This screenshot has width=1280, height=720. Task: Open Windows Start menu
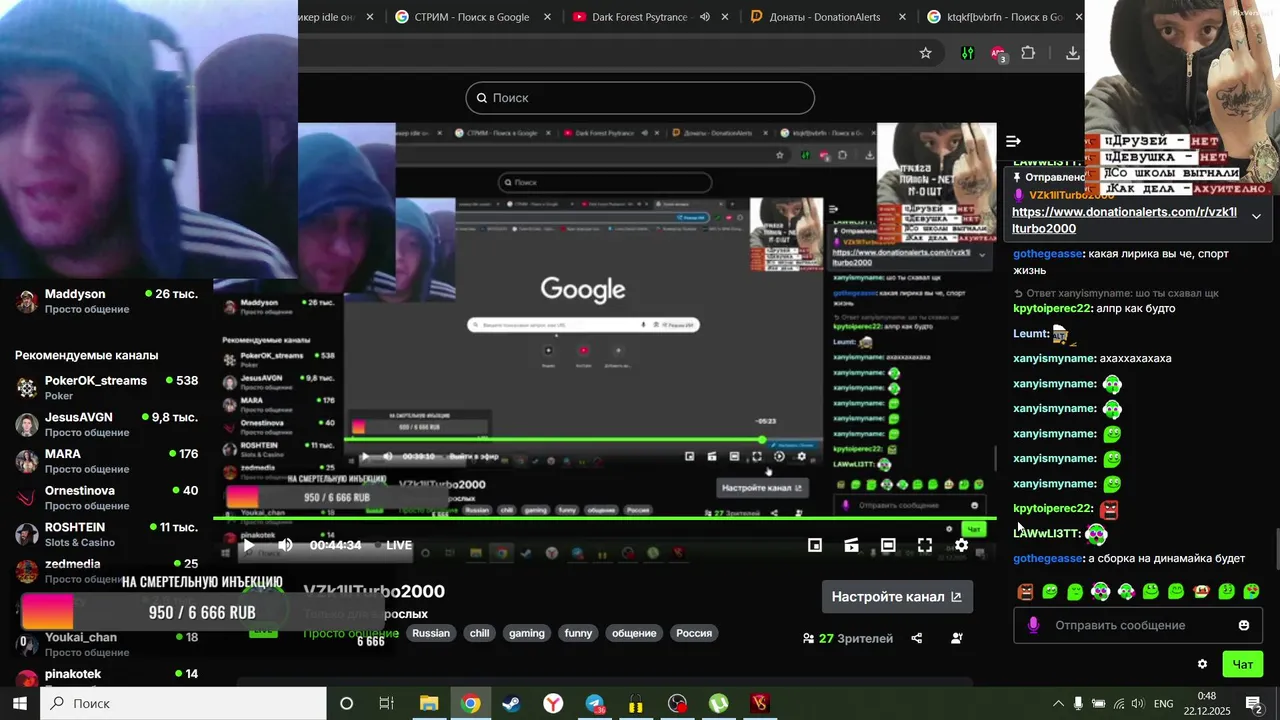[19, 703]
